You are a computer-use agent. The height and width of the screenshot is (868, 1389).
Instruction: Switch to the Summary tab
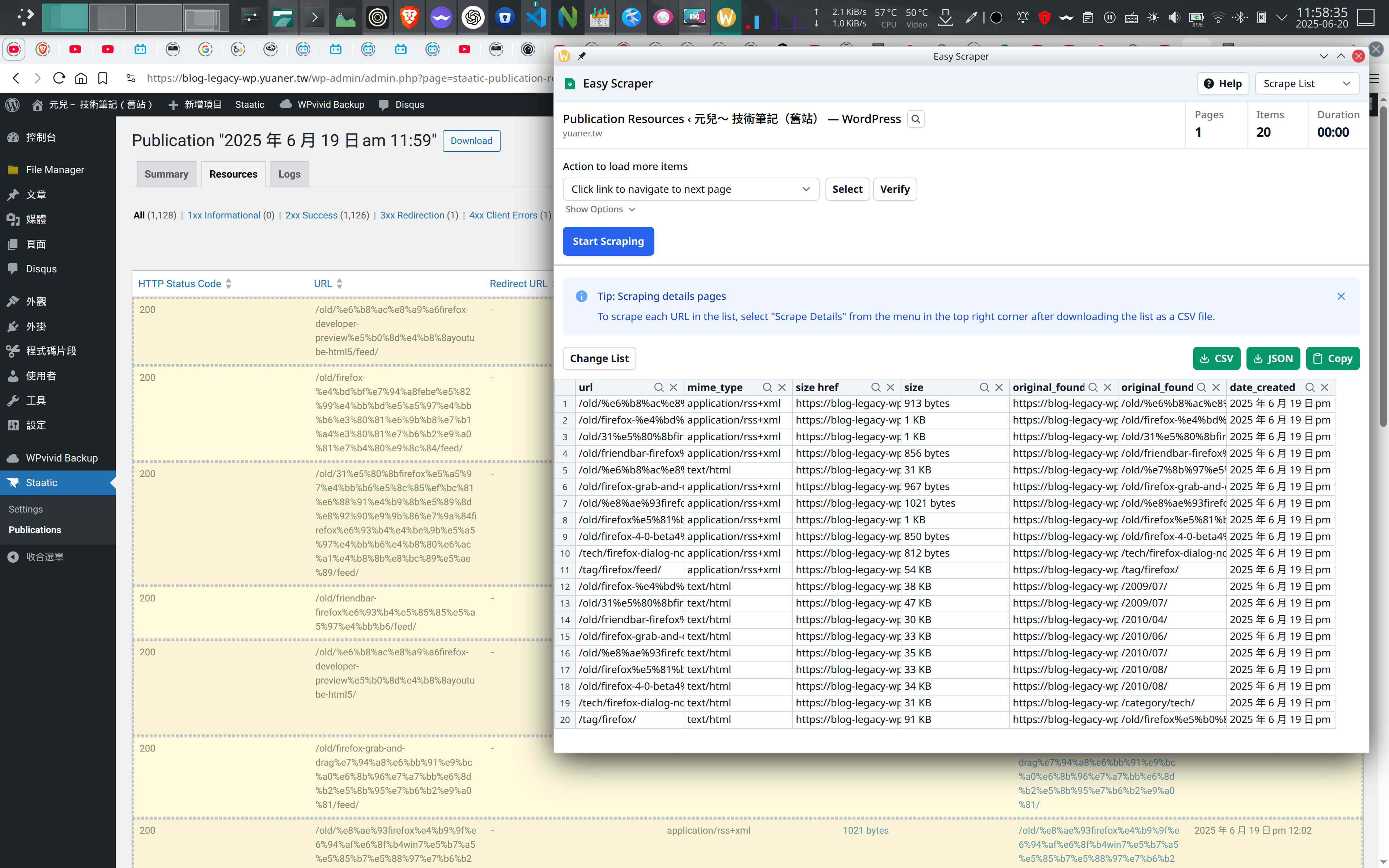point(166,174)
